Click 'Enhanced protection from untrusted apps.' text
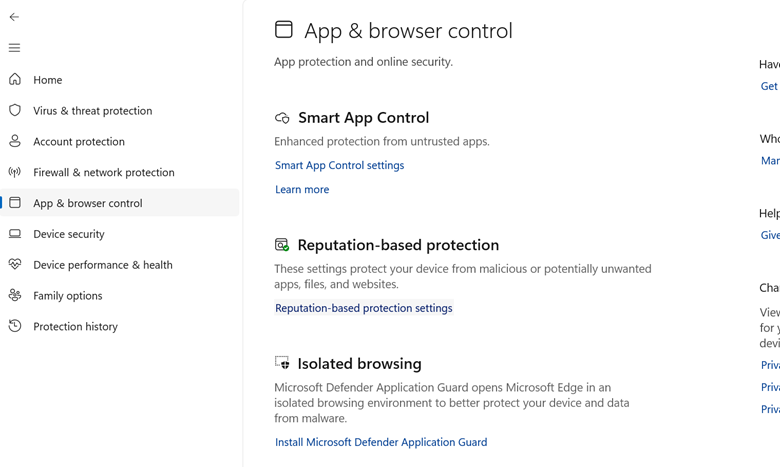Viewport: 780px width, 467px height. [382, 141]
